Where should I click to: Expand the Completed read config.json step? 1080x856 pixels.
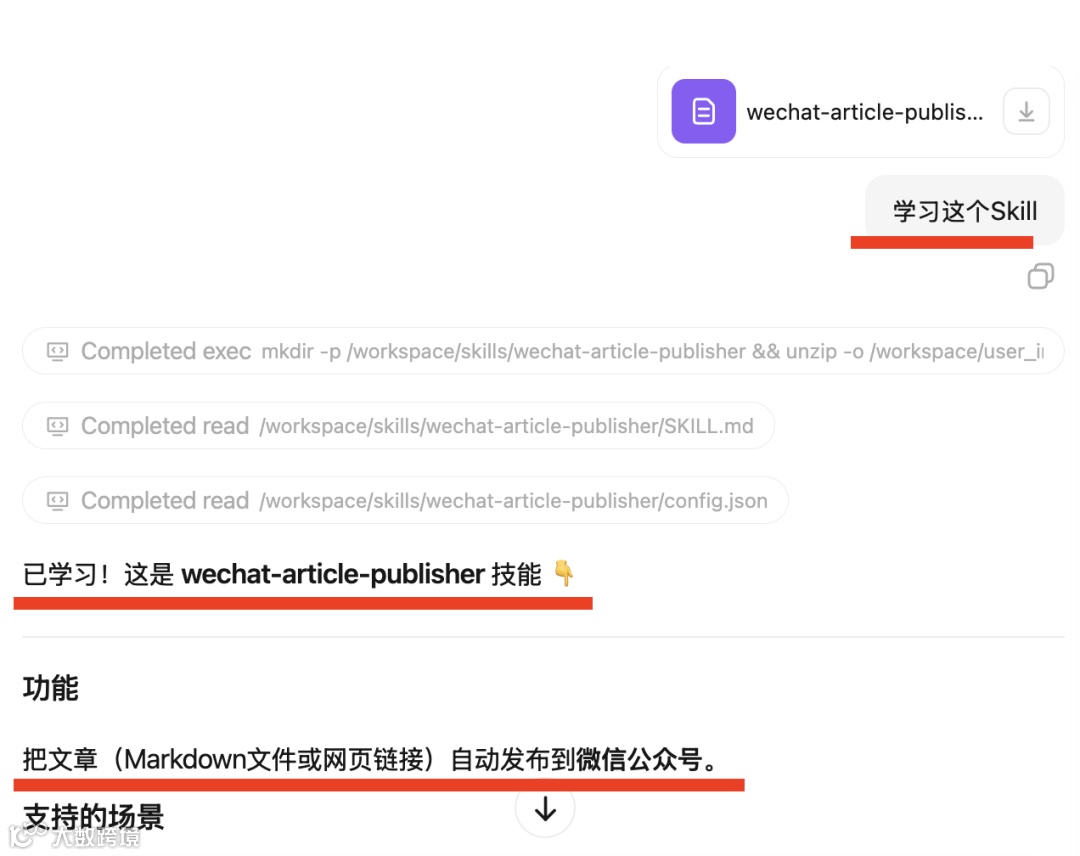tap(405, 501)
